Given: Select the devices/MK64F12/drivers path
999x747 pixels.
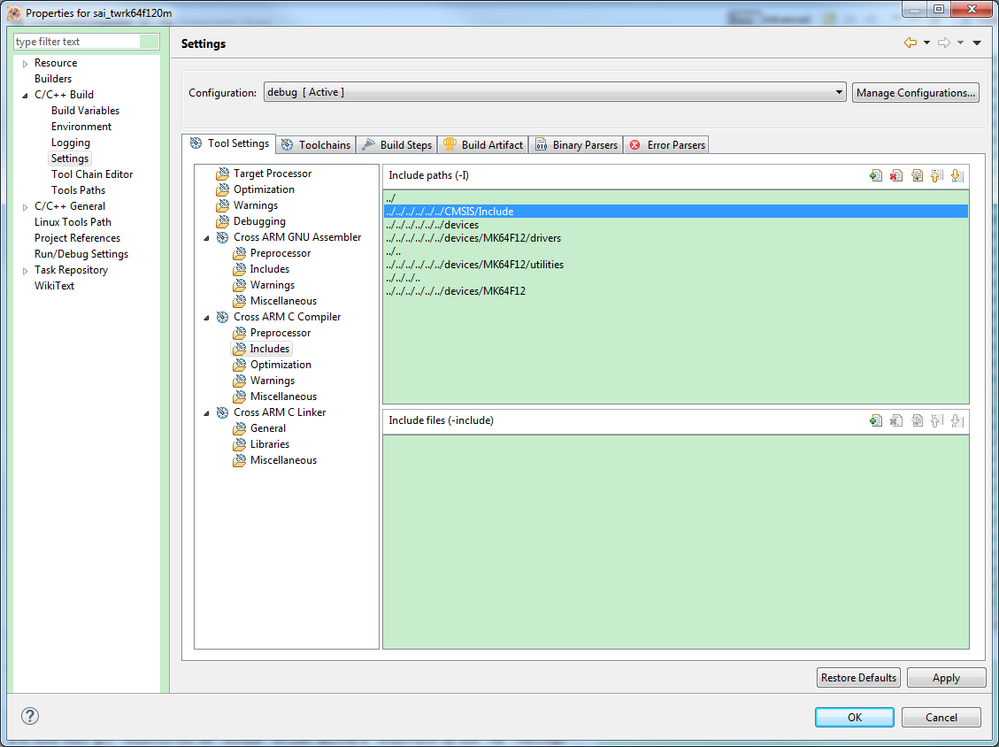Looking at the screenshot, I should (676, 238).
